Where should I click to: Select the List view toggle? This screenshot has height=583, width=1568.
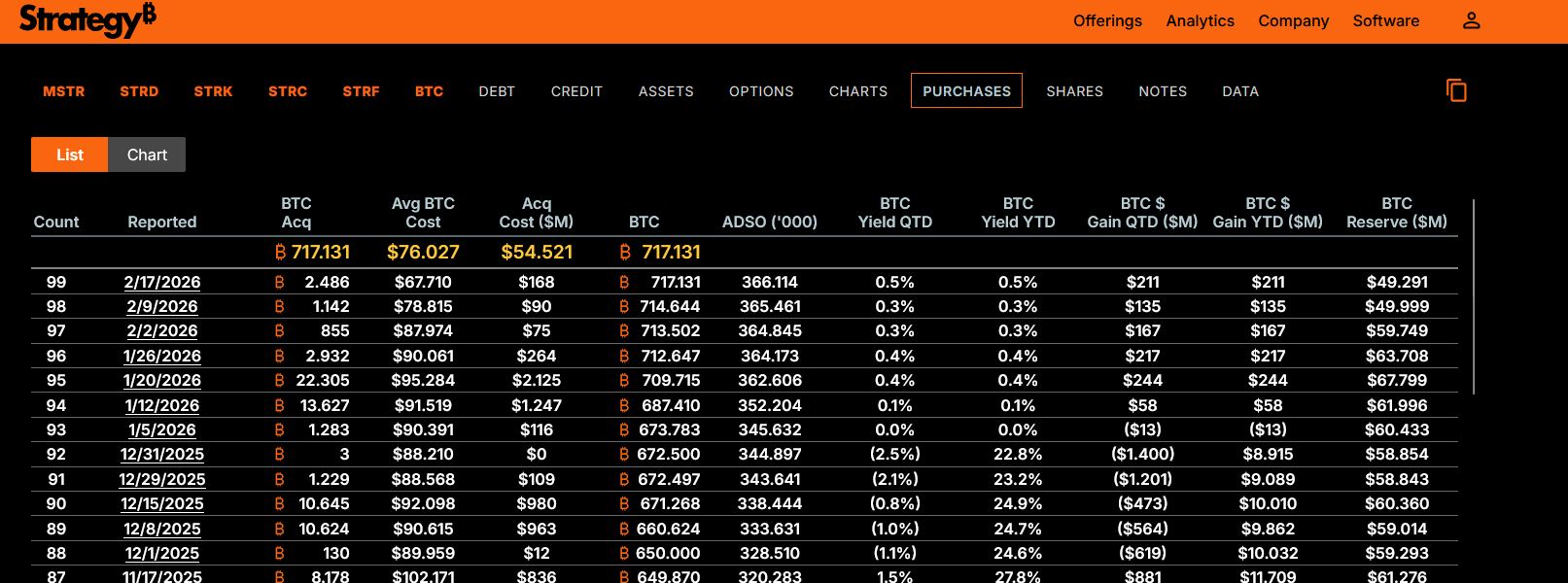pyautogui.click(x=70, y=154)
